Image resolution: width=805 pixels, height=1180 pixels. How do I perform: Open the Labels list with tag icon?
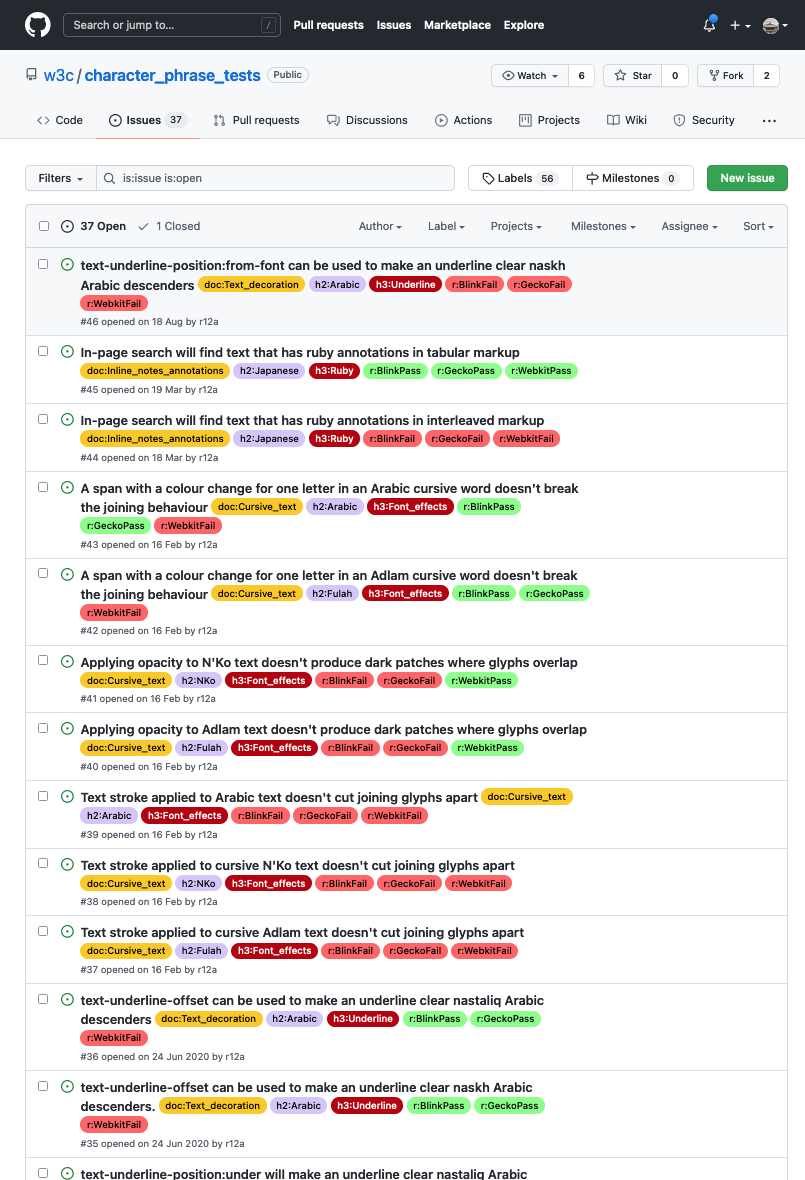[520, 178]
